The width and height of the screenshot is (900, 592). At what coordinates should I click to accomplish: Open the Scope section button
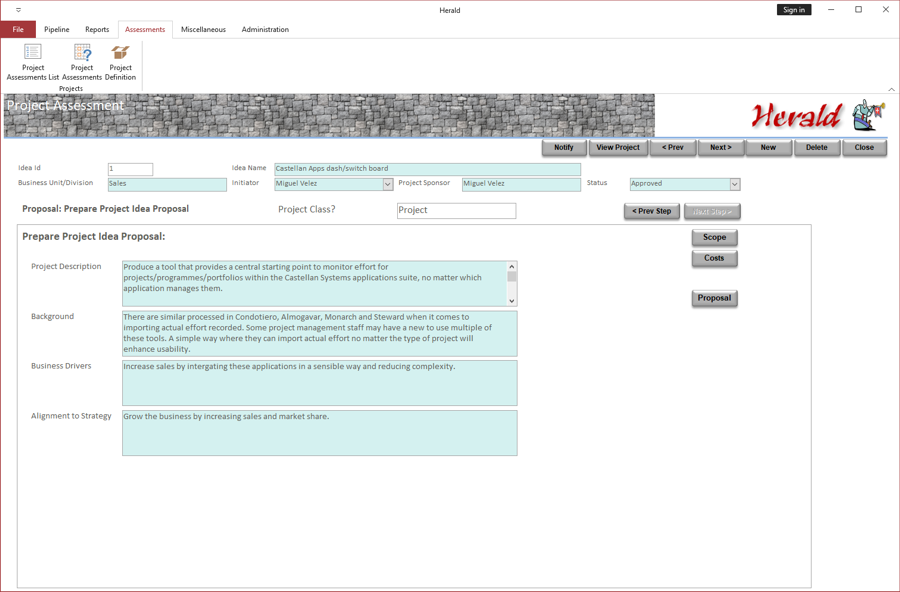715,237
